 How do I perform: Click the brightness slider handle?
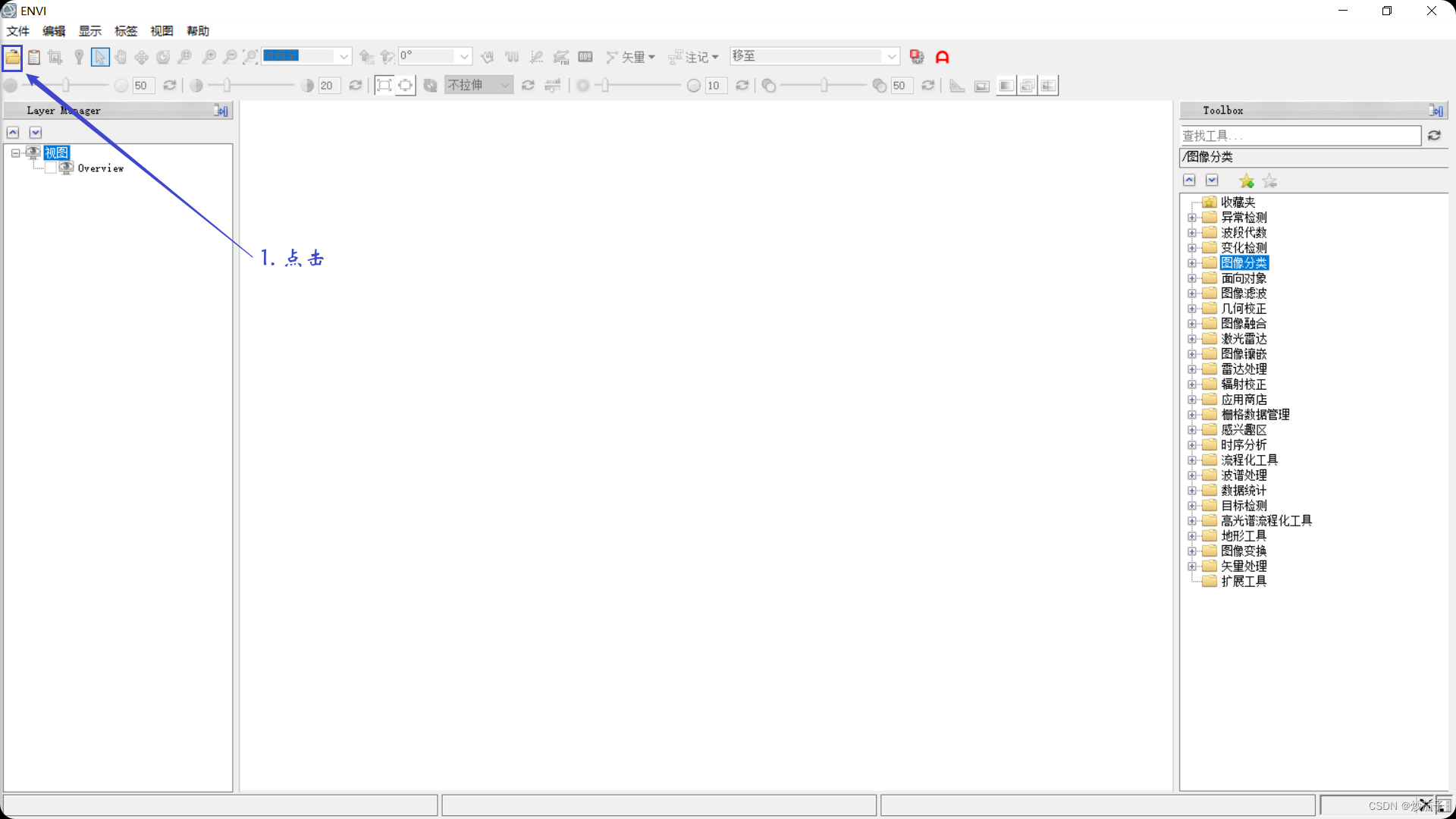tap(66, 86)
